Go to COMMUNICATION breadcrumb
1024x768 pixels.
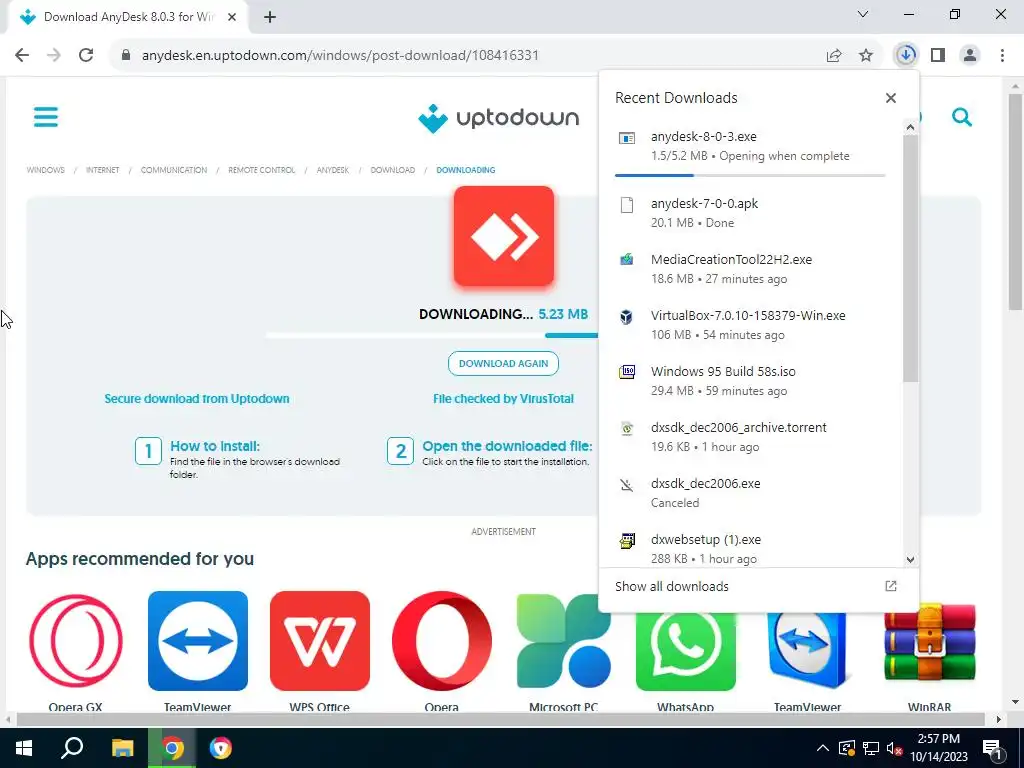[x=174, y=170]
